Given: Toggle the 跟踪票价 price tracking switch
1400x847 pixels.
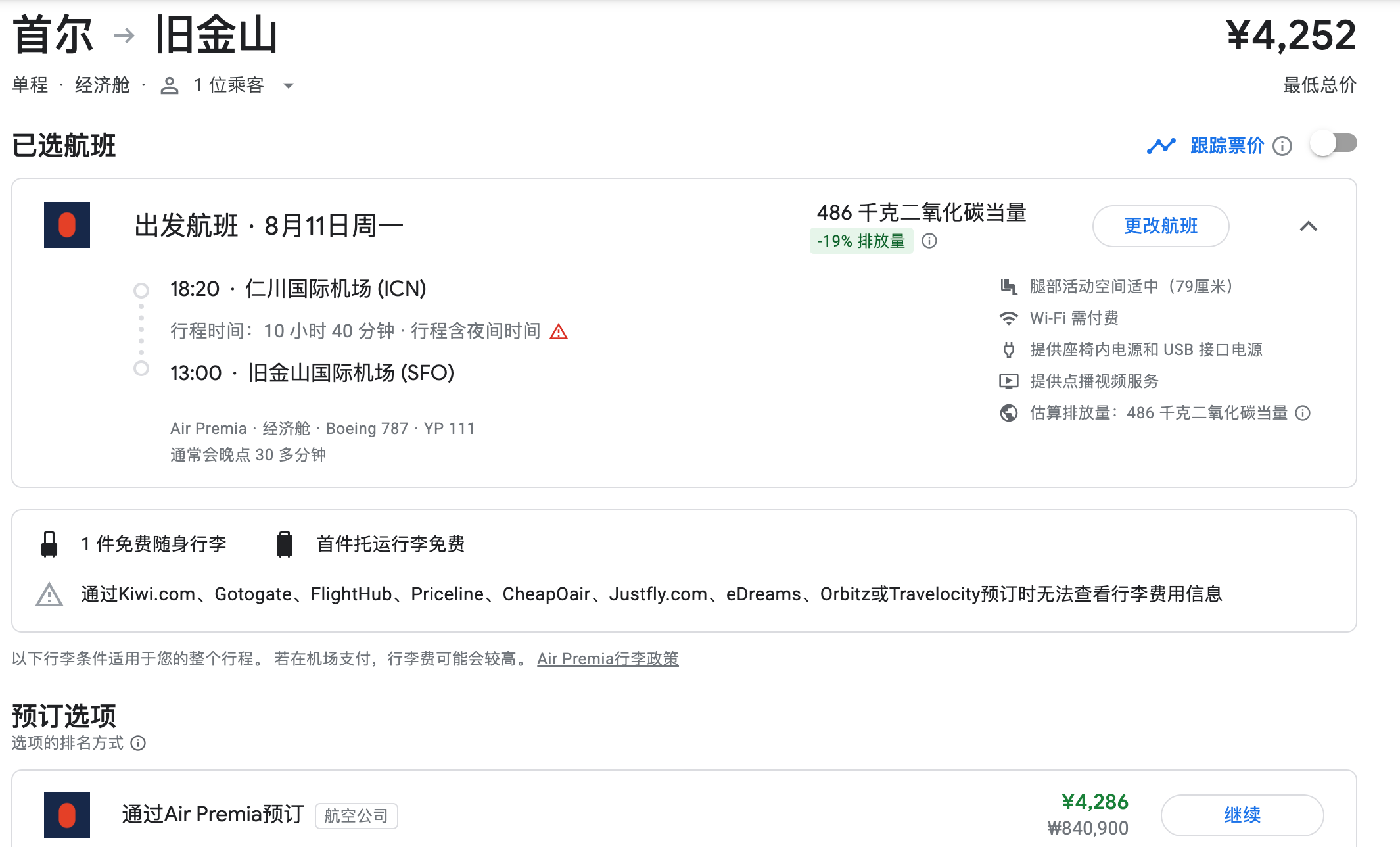Looking at the screenshot, I should point(1333,143).
